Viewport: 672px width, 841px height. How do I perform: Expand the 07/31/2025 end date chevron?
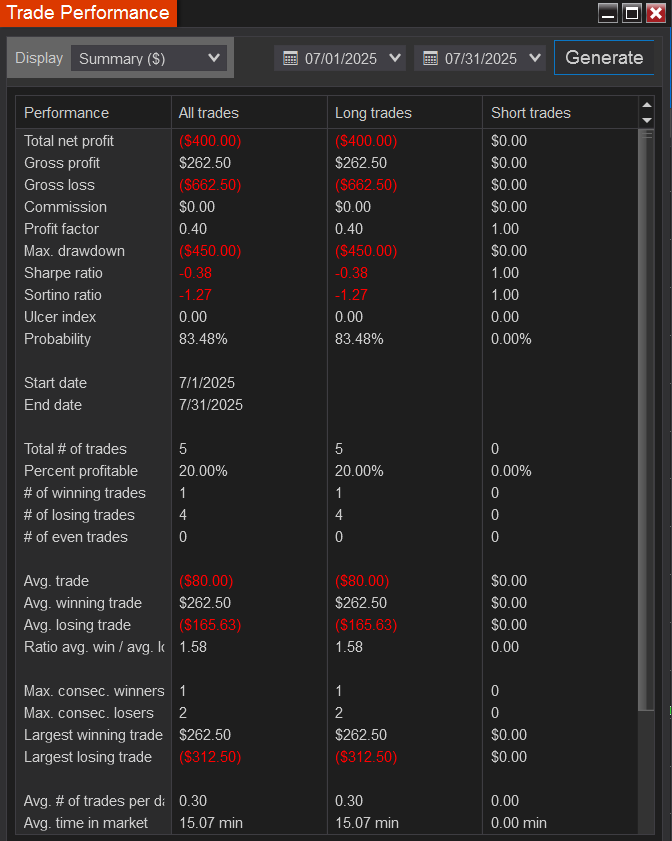[534, 59]
